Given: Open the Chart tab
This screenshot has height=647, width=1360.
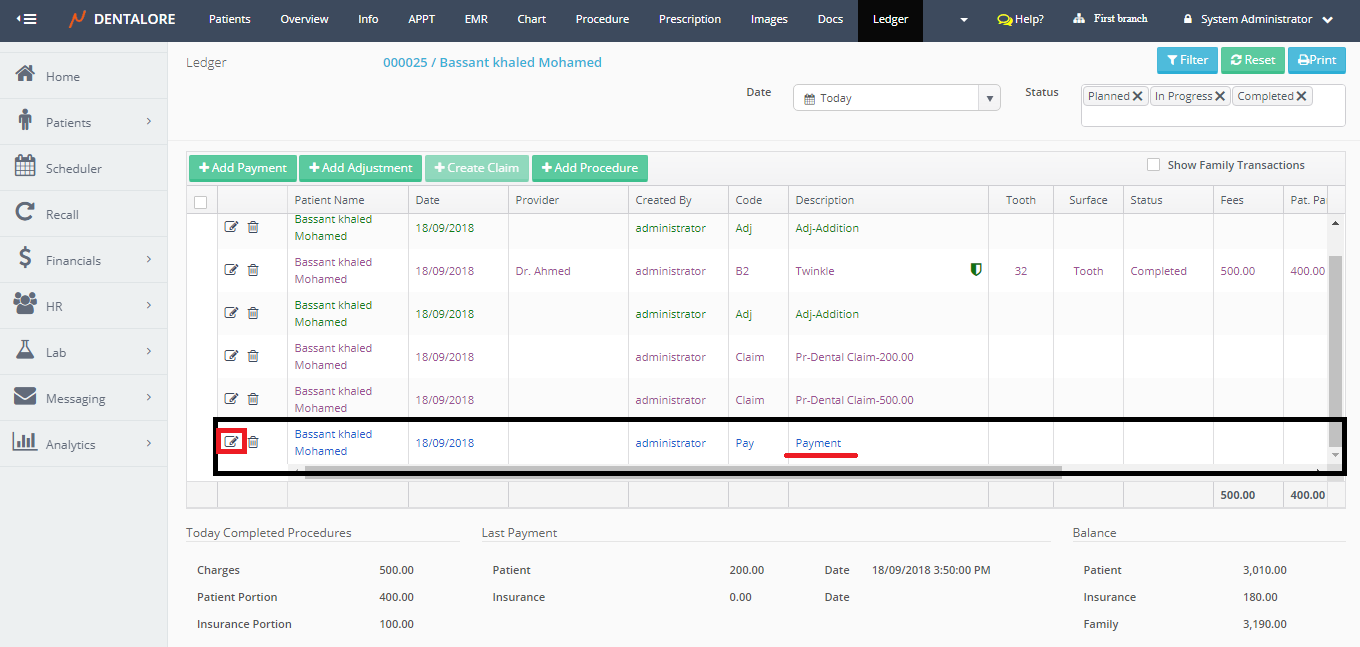Looking at the screenshot, I should click(x=531, y=20).
